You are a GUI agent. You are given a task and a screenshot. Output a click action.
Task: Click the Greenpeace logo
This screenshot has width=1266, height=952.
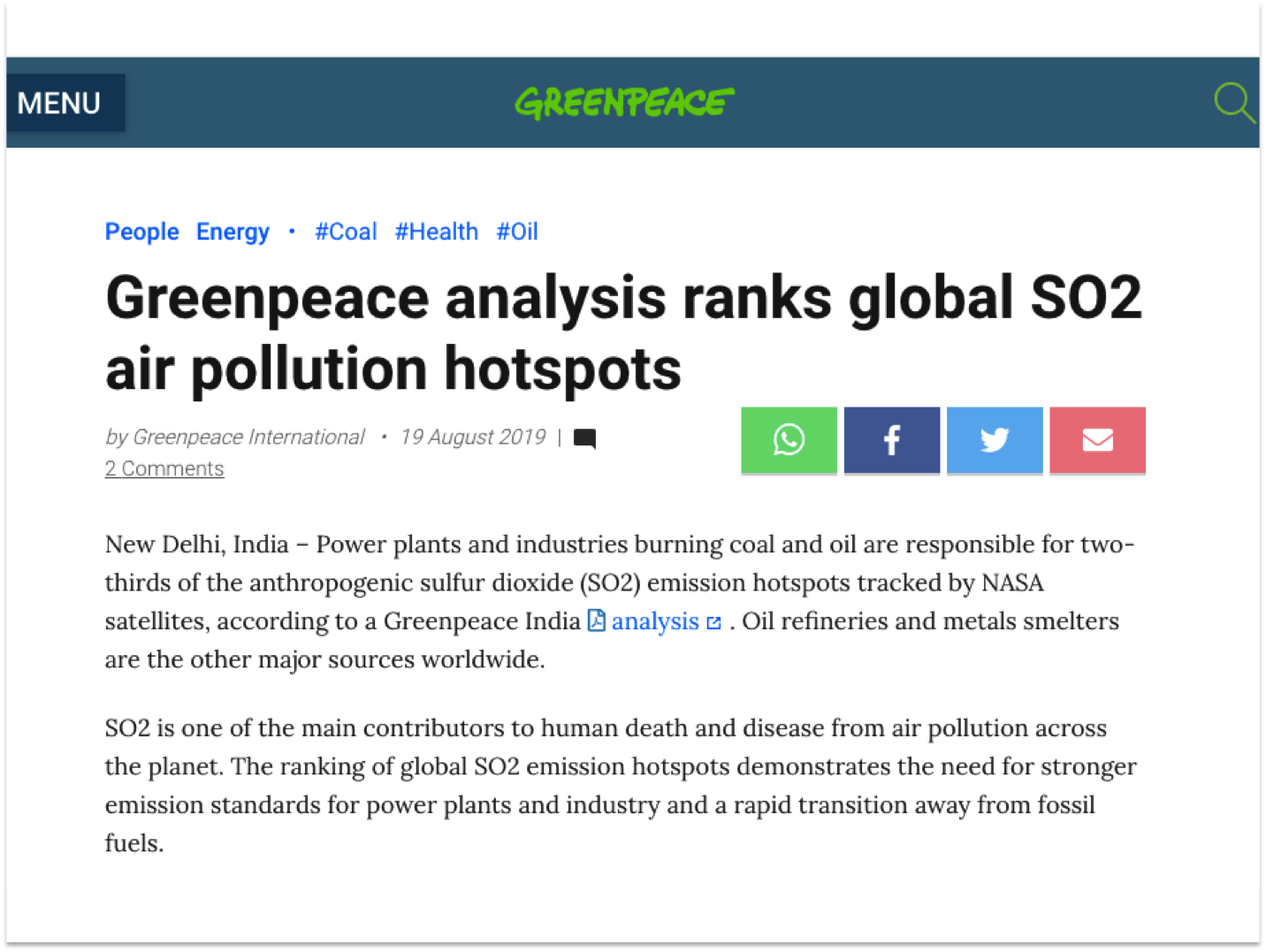[624, 103]
